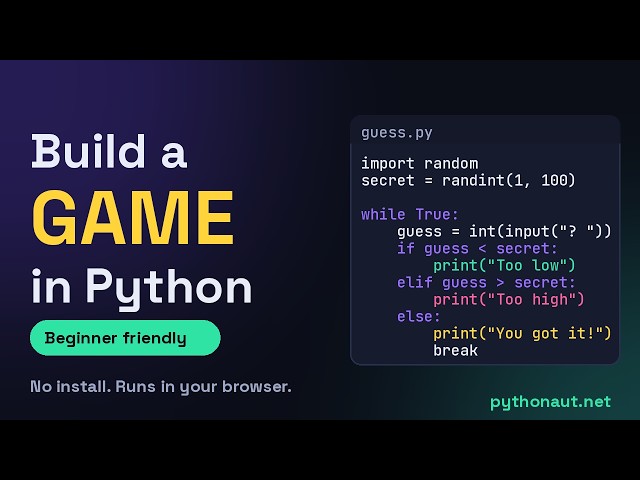The width and height of the screenshot is (640, 480).
Task: Click the "guess = int(input("? "))" line
Action: [x=504, y=231]
